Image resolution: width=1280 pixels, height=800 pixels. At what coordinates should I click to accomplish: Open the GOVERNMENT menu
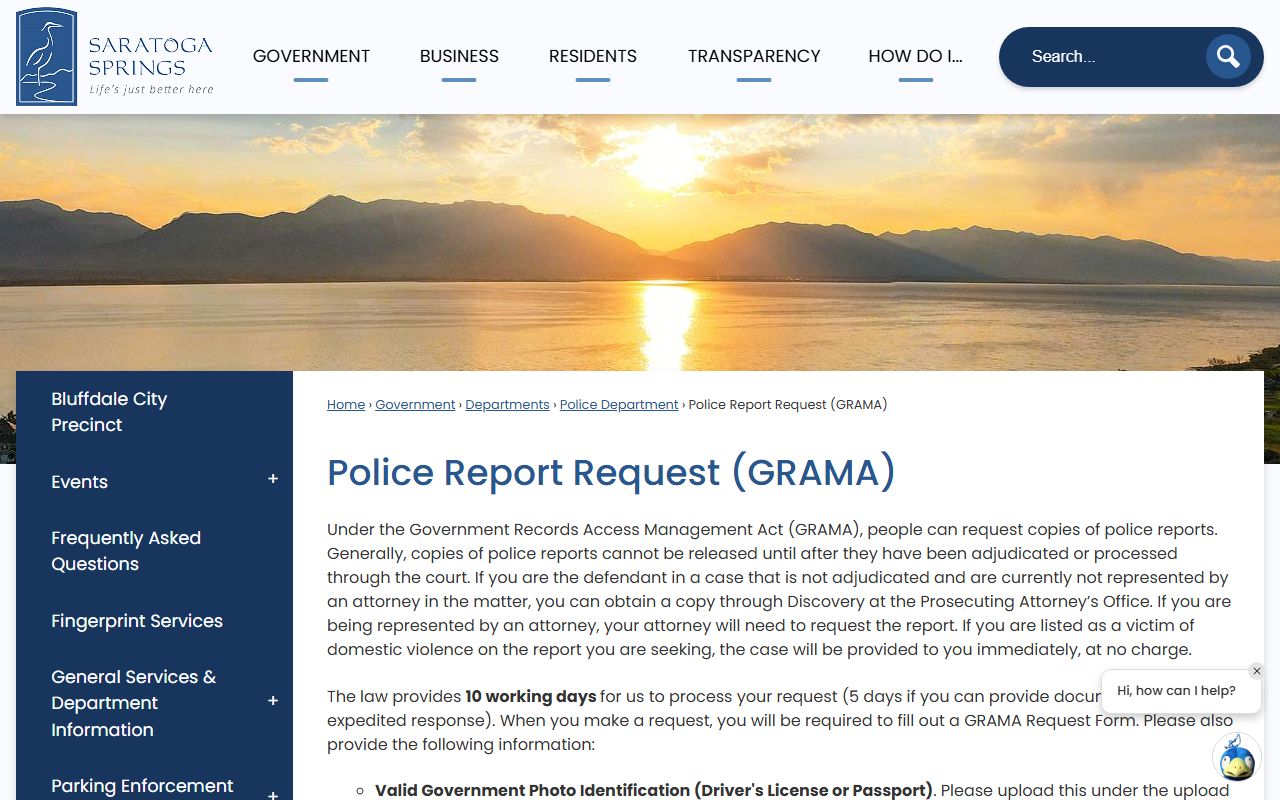[x=311, y=57]
